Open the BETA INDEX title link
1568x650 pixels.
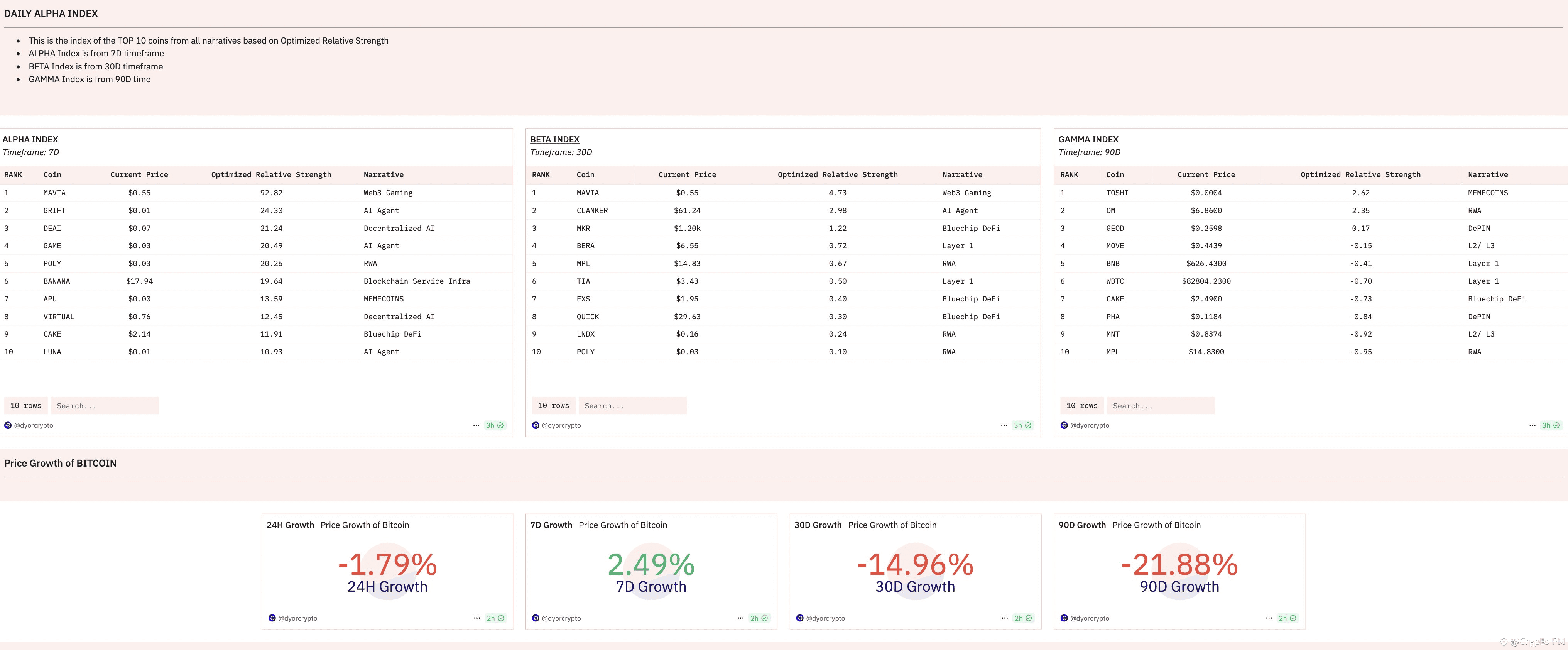(554, 139)
